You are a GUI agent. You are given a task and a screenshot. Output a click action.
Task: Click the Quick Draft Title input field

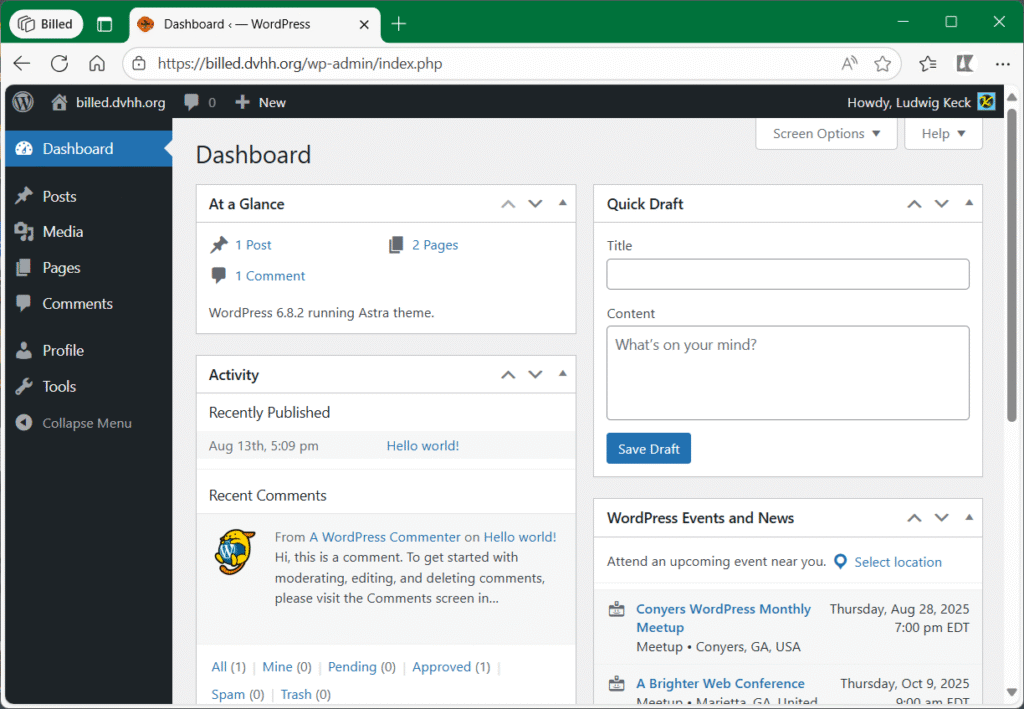(787, 274)
